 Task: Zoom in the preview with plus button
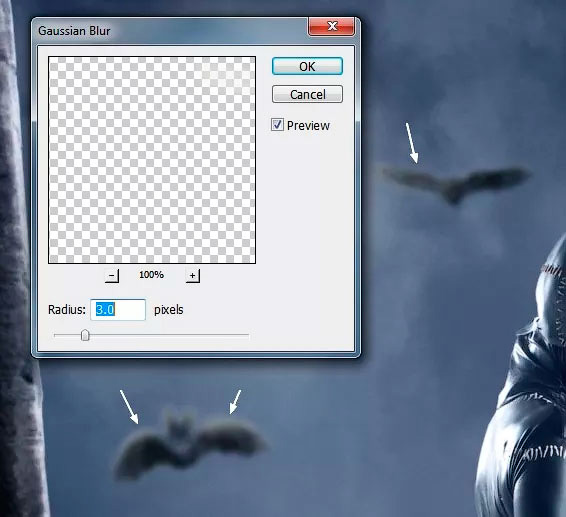193,275
